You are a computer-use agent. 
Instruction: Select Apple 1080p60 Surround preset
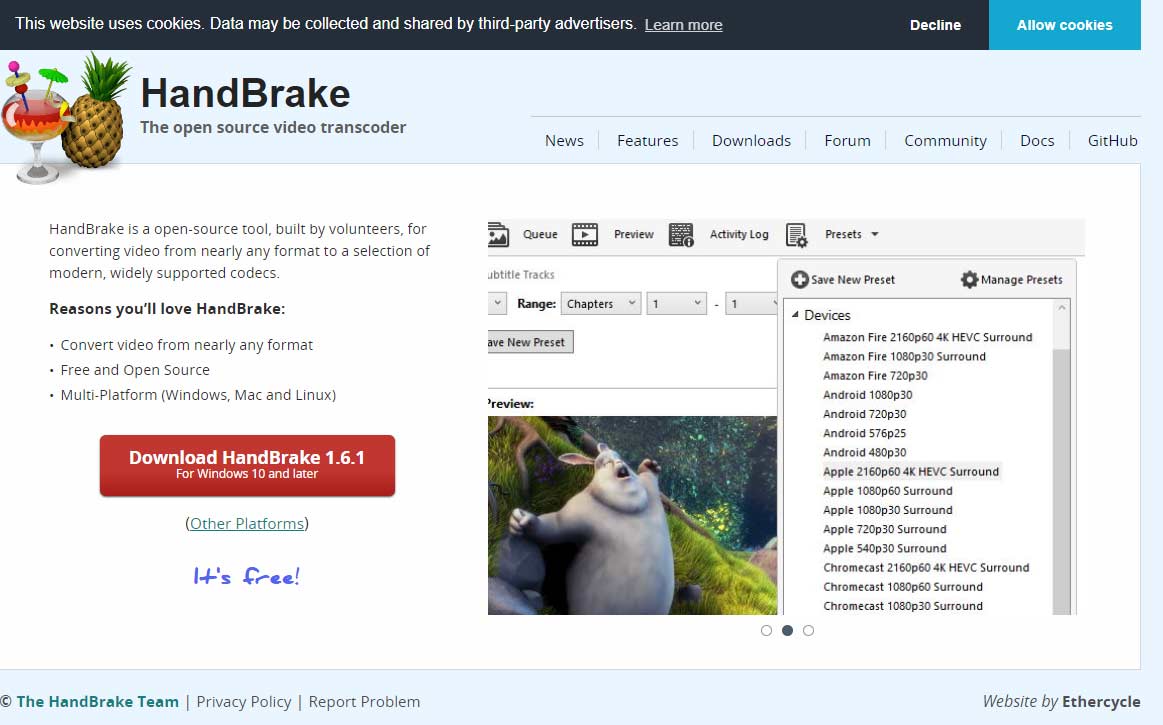click(888, 491)
